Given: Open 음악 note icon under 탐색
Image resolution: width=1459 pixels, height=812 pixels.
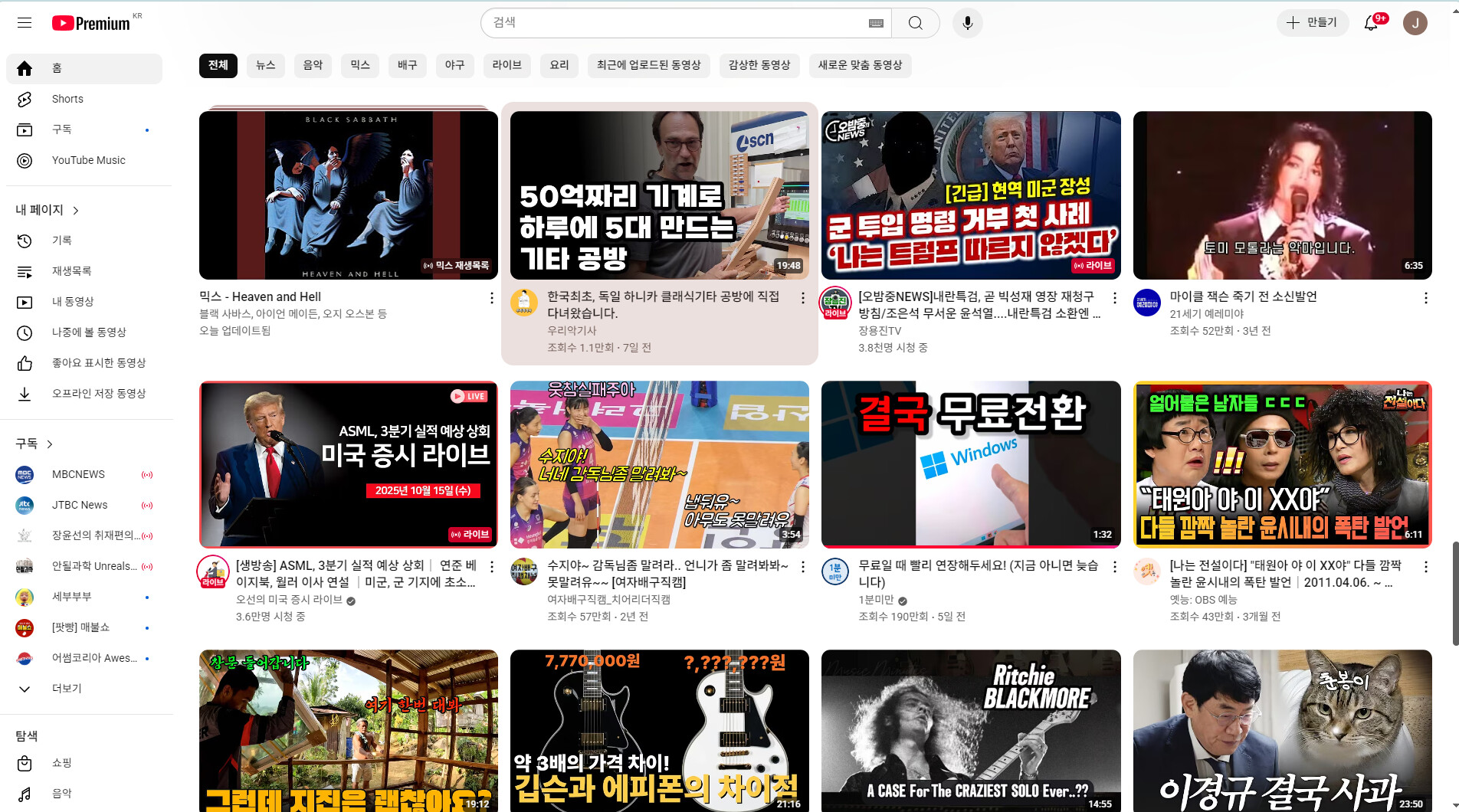Looking at the screenshot, I should [25, 794].
